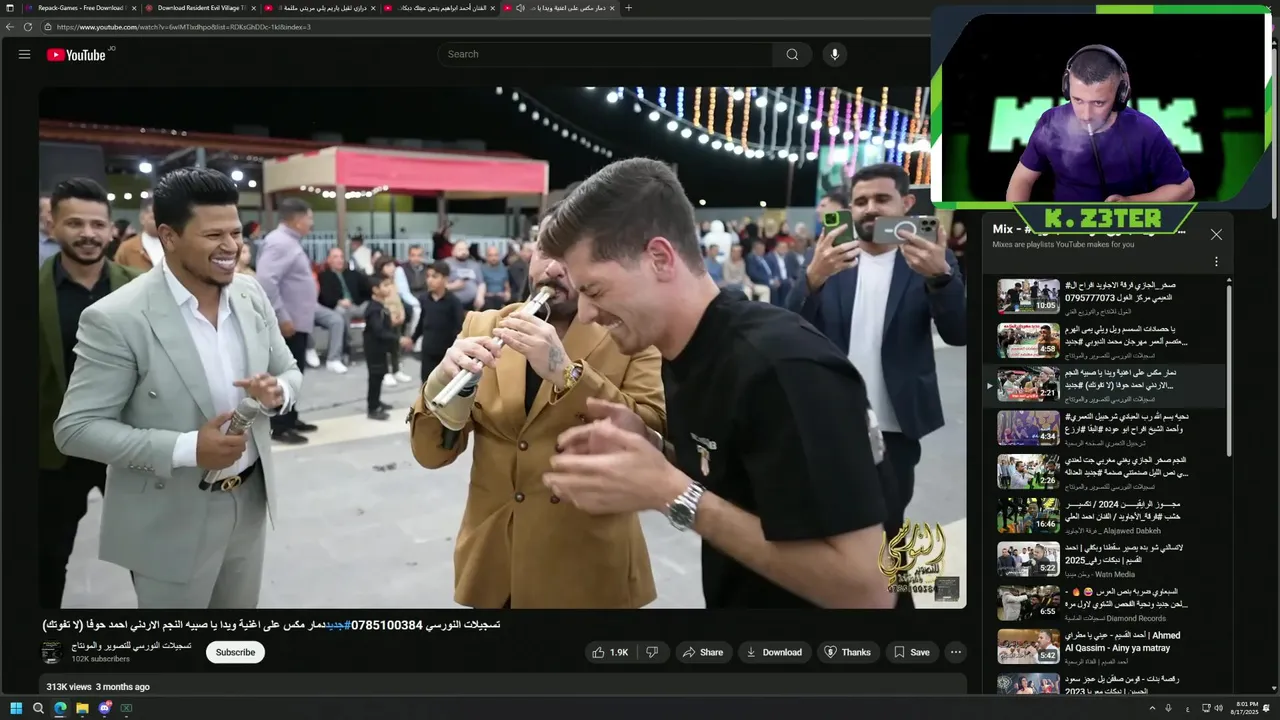Mute the active tab via speaker icon
Viewport: 1280px width, 720px height.
(x=520, y=8)
